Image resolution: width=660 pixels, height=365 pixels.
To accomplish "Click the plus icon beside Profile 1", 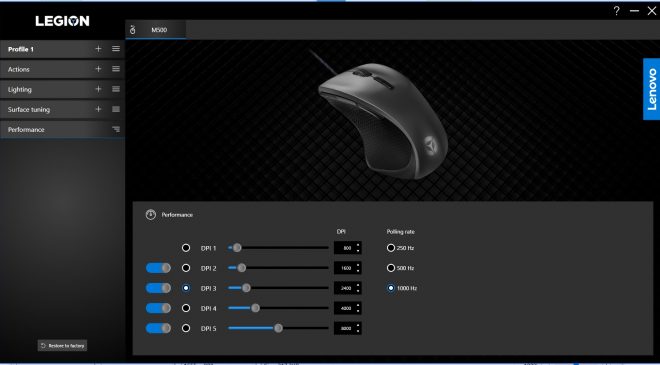I will 98,49.
